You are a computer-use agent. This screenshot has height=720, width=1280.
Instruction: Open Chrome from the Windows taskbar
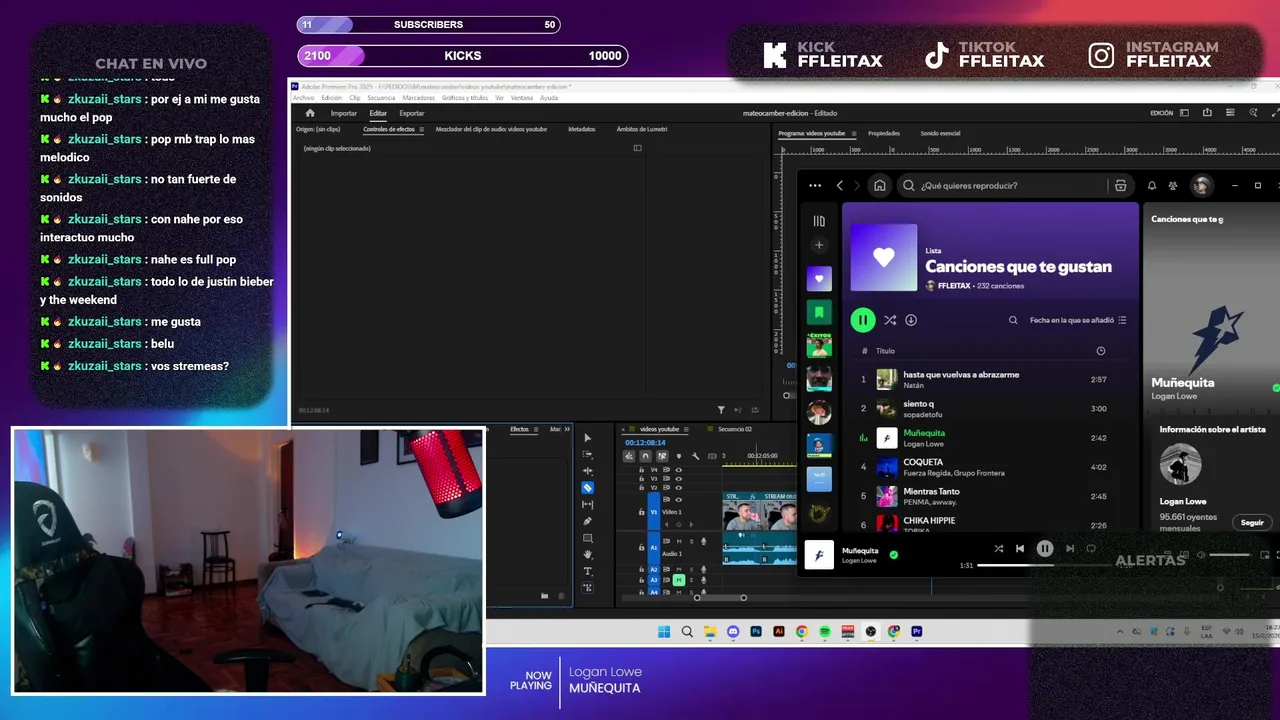(802, 632)
